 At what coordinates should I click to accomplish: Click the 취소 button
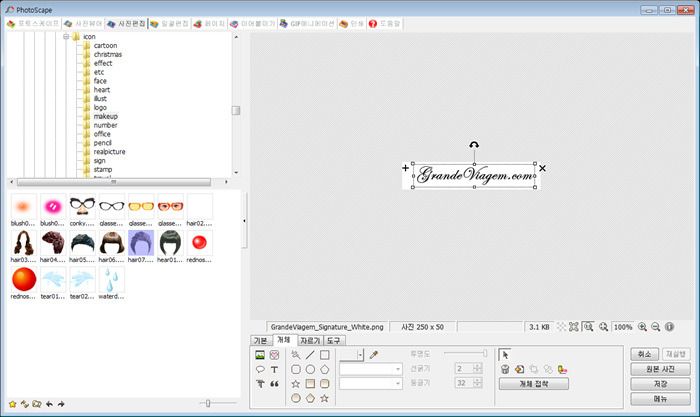644,354
